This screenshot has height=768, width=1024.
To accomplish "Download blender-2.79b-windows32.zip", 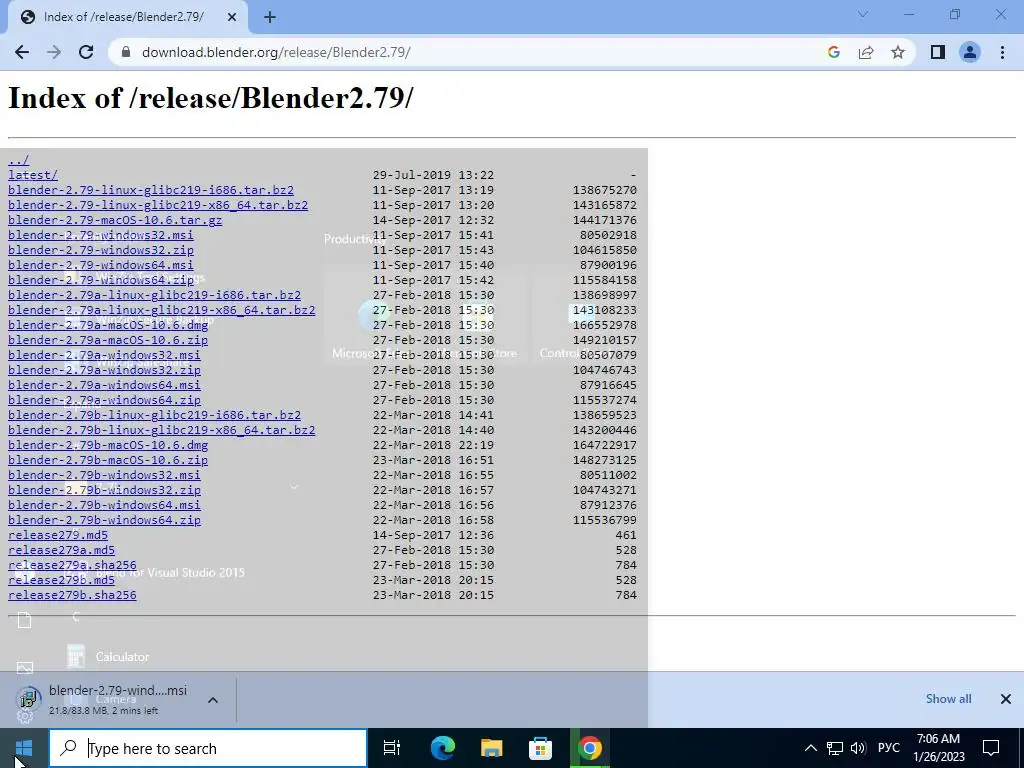I will coord(104,490).
